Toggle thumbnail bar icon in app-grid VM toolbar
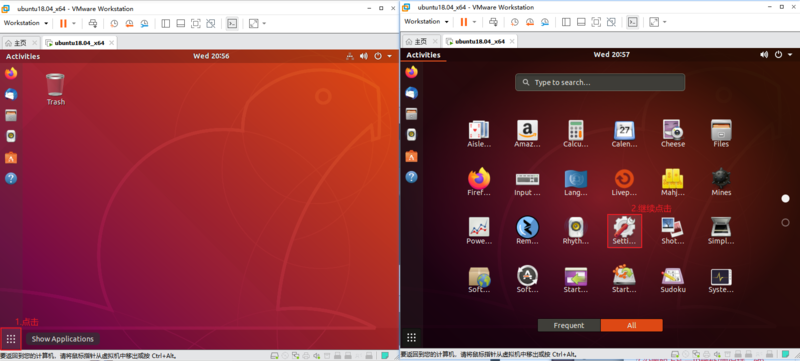 click(x=581, y=21)
